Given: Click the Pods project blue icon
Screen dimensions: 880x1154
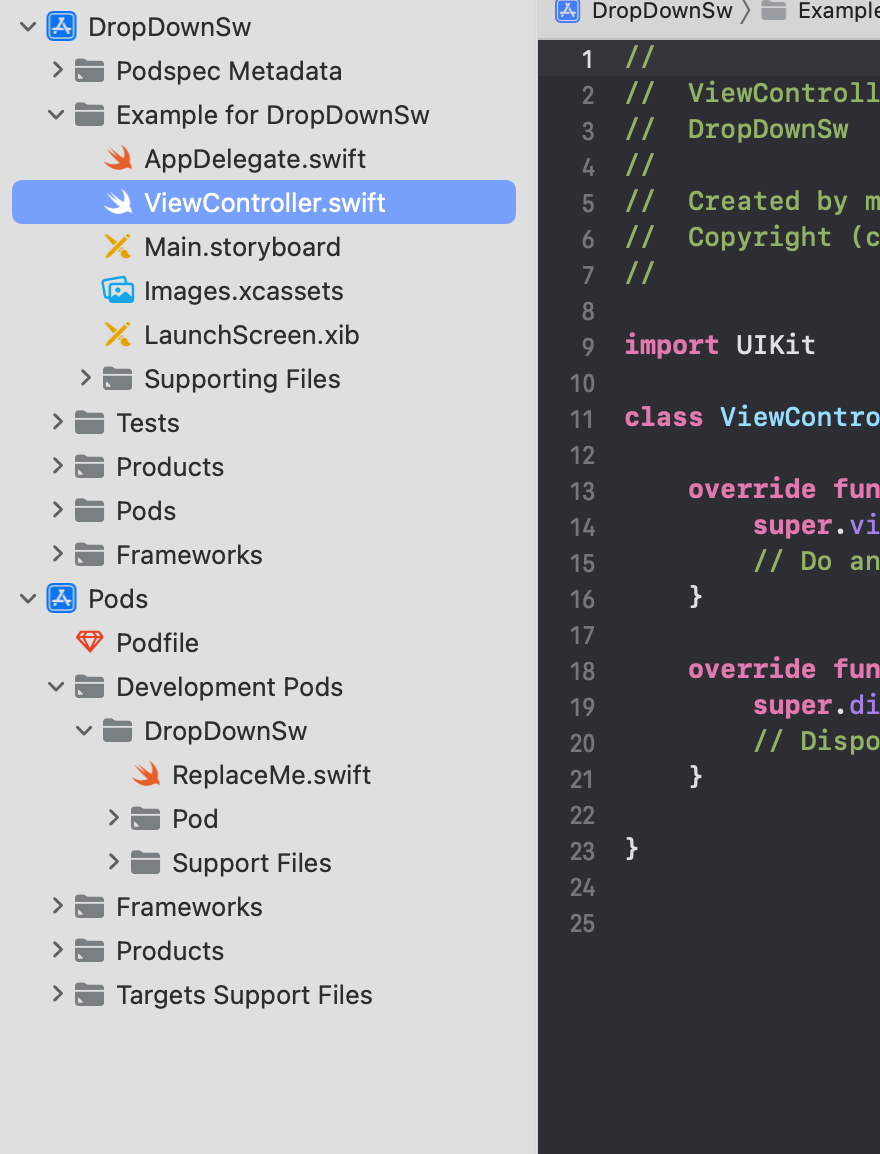Looking at the screenshot, I should pos(62,598).
